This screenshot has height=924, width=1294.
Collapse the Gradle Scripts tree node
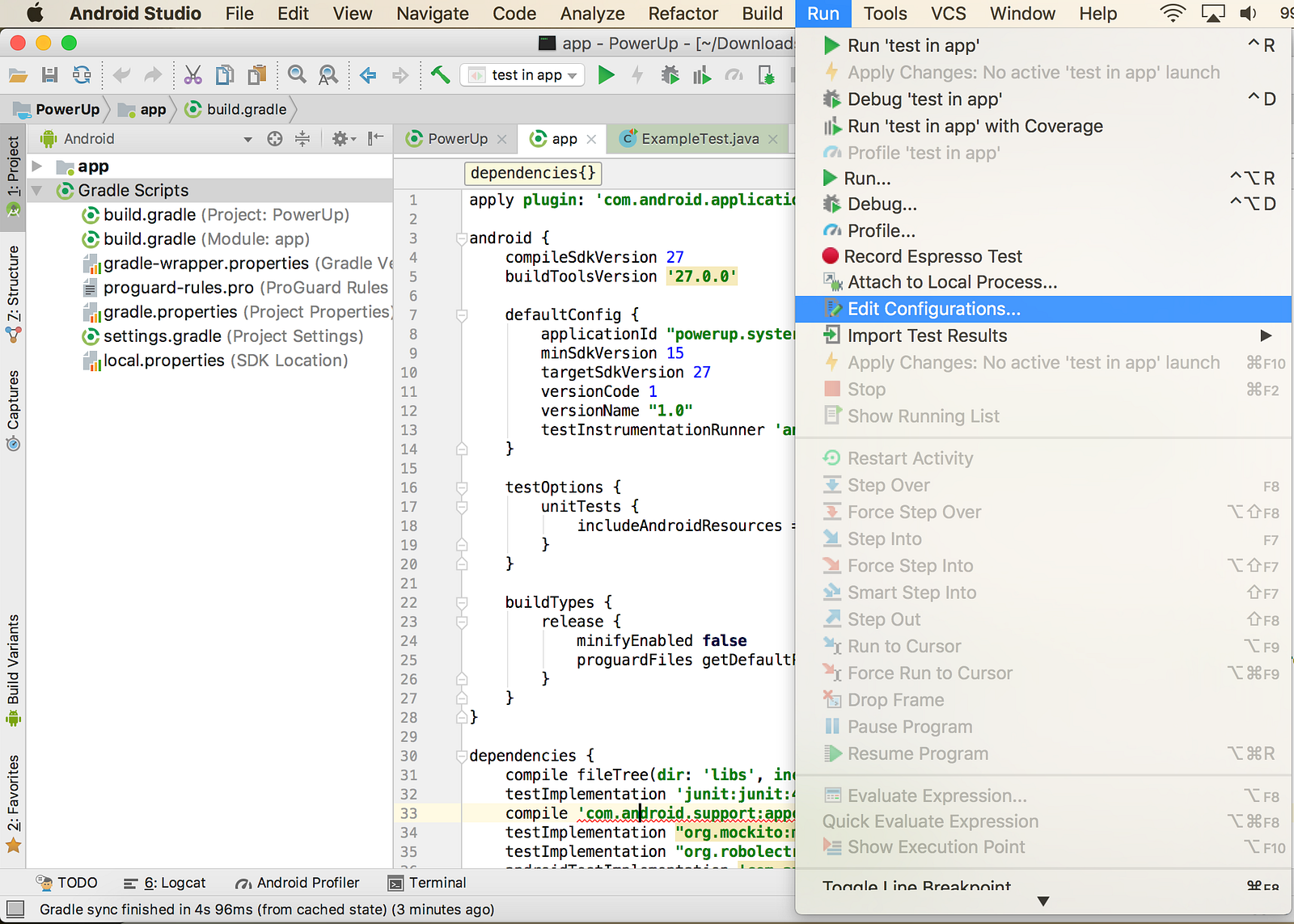point(37,191)
